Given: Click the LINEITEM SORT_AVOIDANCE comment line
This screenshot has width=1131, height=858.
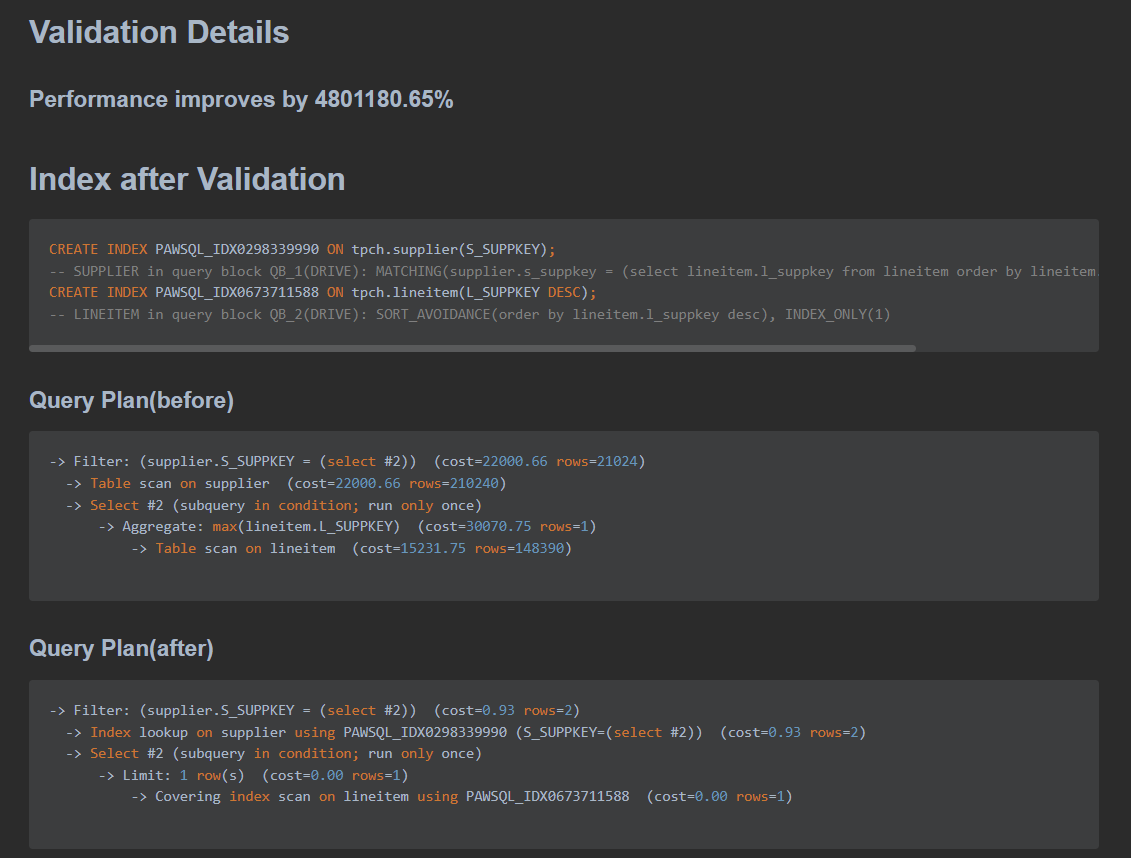Looking at the screenshot, I should [x=469, y=314].
